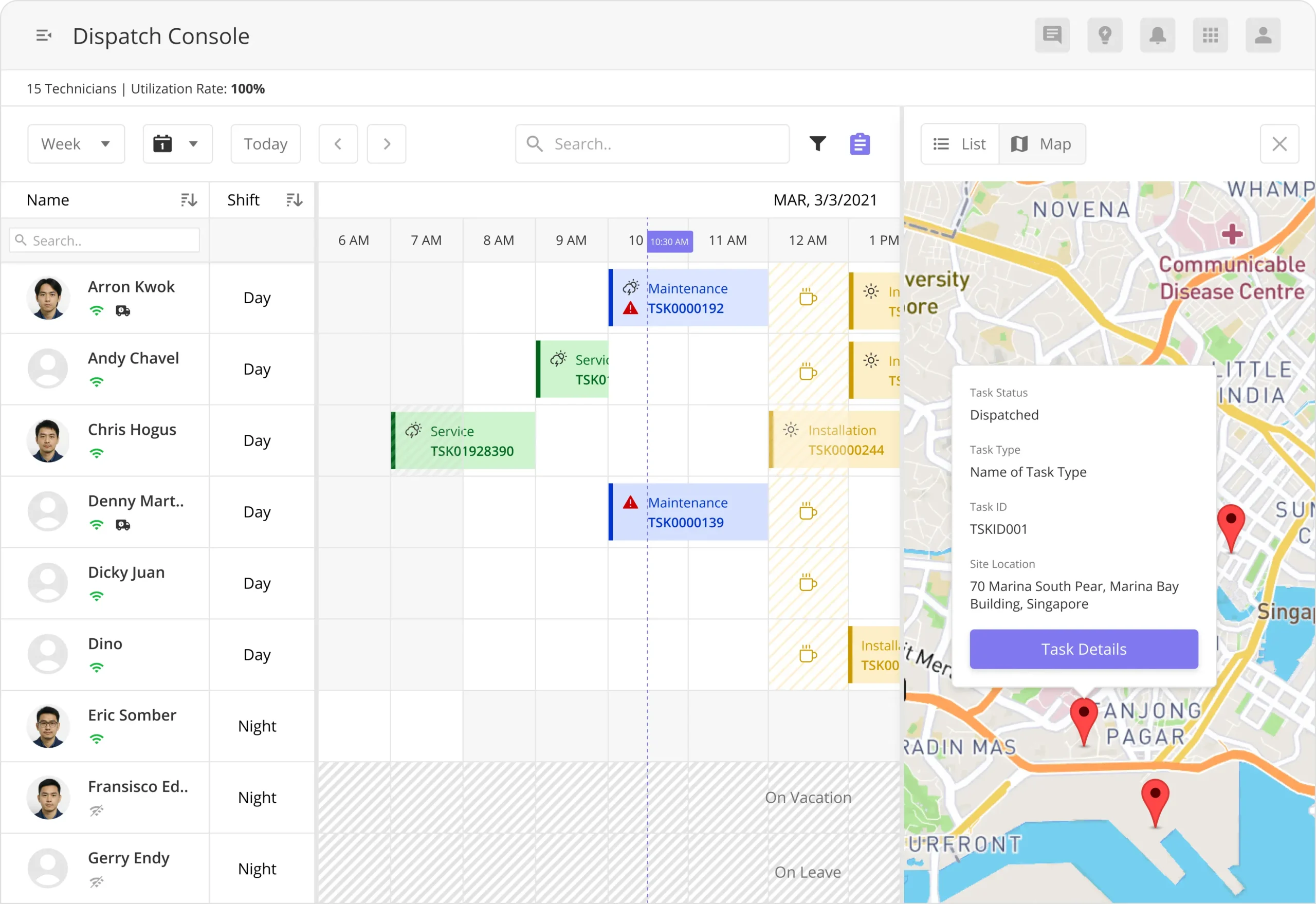
Task: Sort technicians by Name
Action: point(189,200)
